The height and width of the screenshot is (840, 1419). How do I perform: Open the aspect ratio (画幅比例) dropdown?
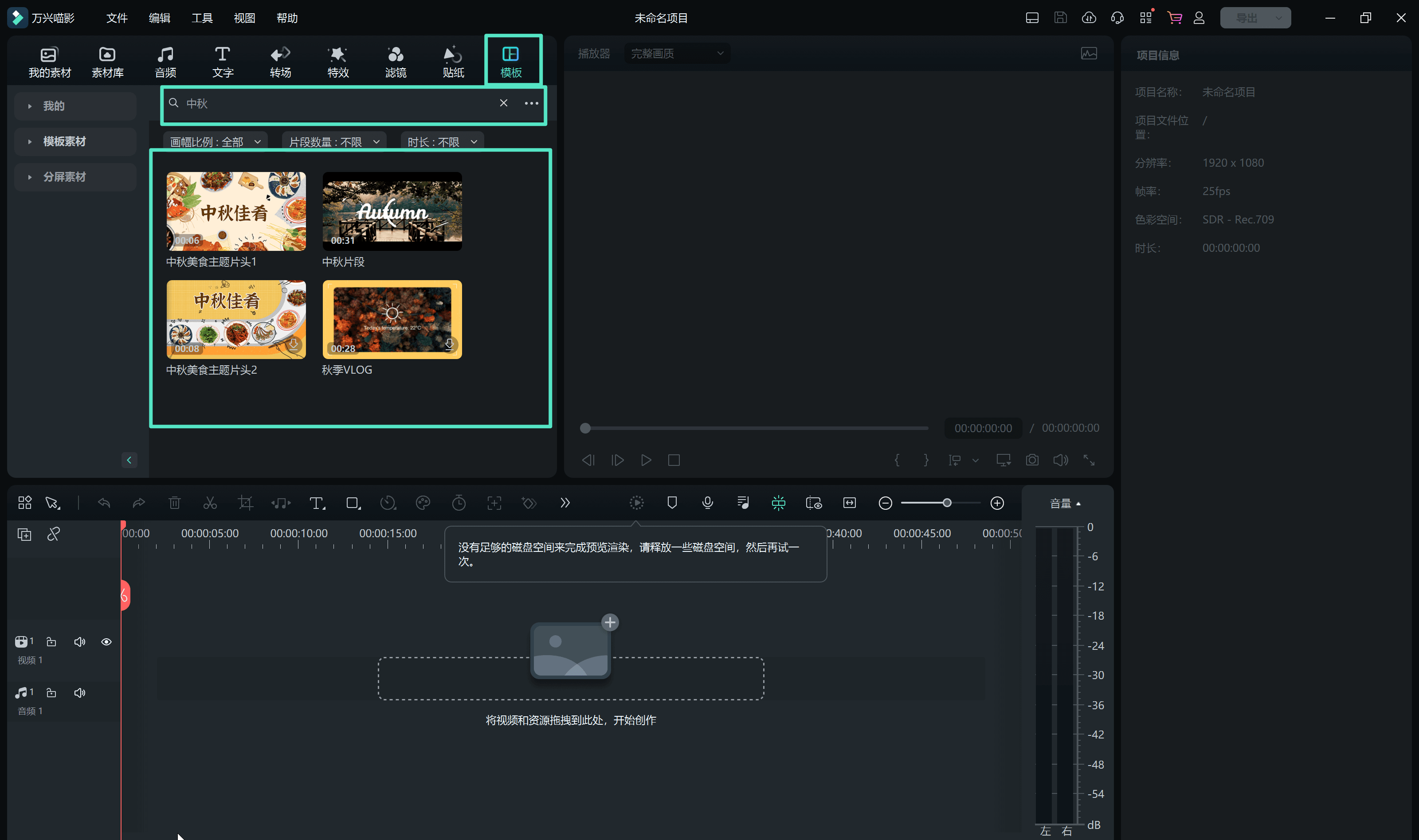(x=215, y=141)
